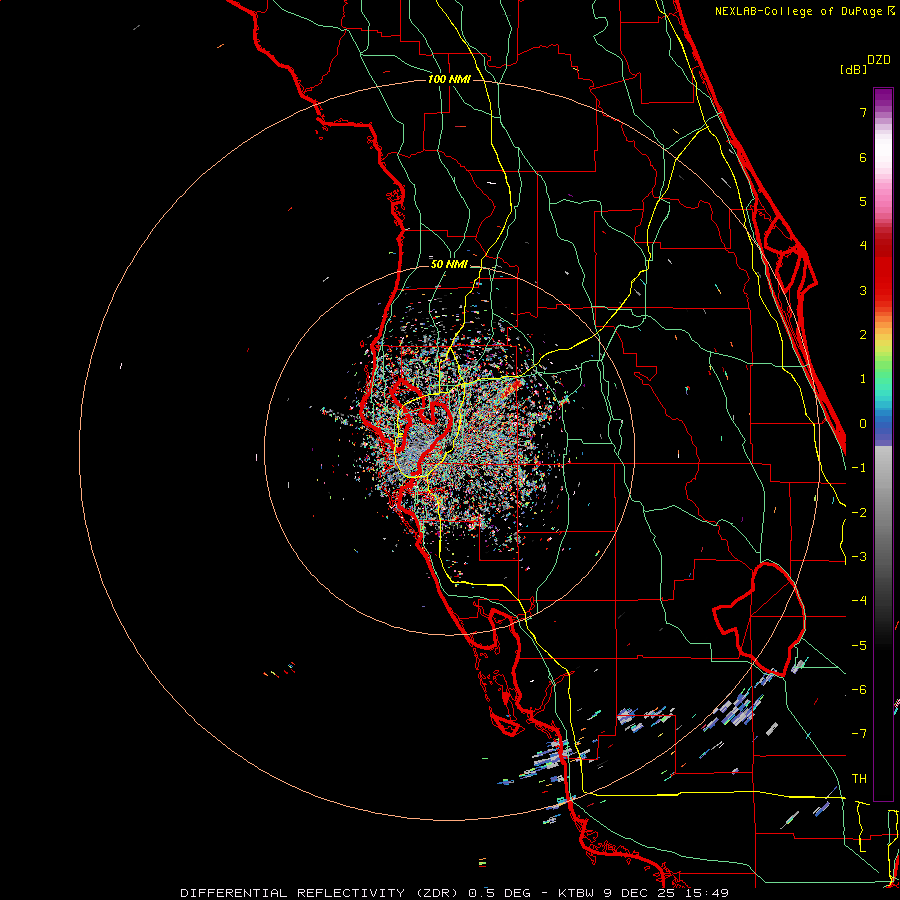900x900 pixels.
Task: Select the -1 value on color scale
Action: [x=859, y=468]
